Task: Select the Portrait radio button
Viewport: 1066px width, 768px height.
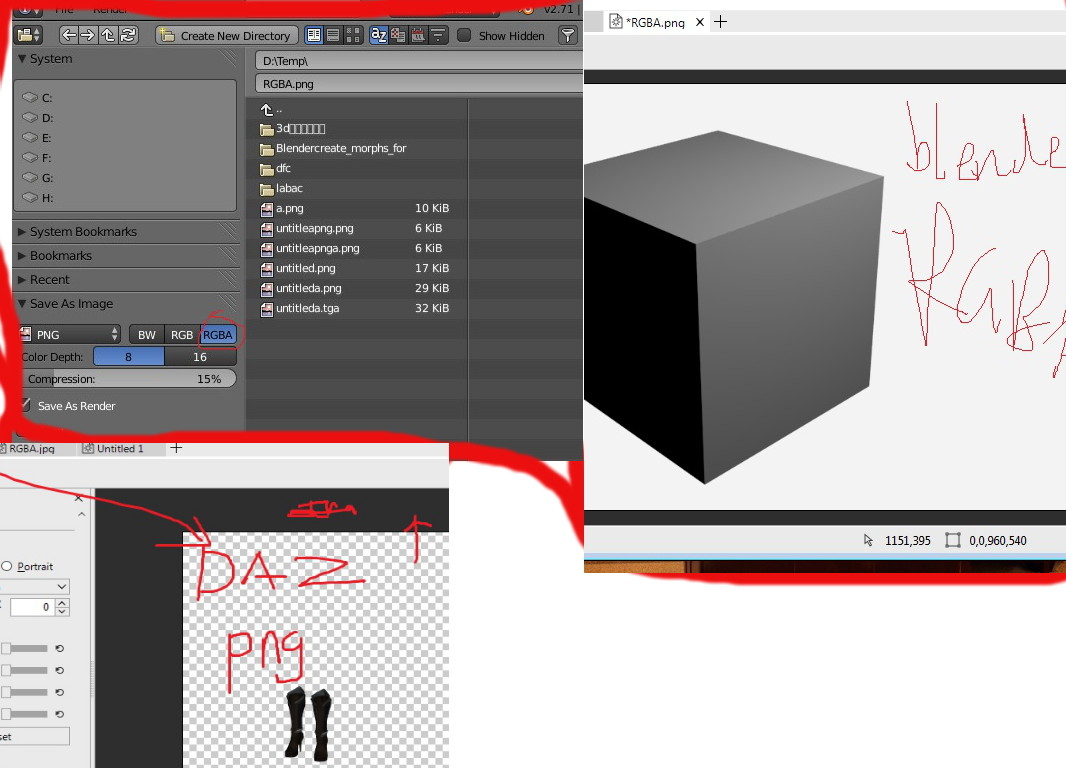Action: [7, 566]
